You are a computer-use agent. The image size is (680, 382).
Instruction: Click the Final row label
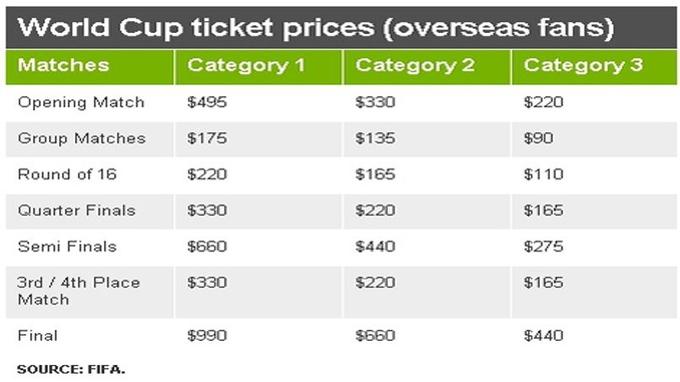pyautogui.click(x=37, y=336)
